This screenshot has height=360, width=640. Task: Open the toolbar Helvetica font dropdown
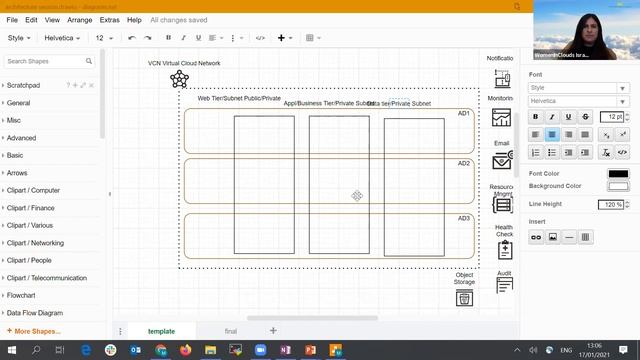(62, 38)
